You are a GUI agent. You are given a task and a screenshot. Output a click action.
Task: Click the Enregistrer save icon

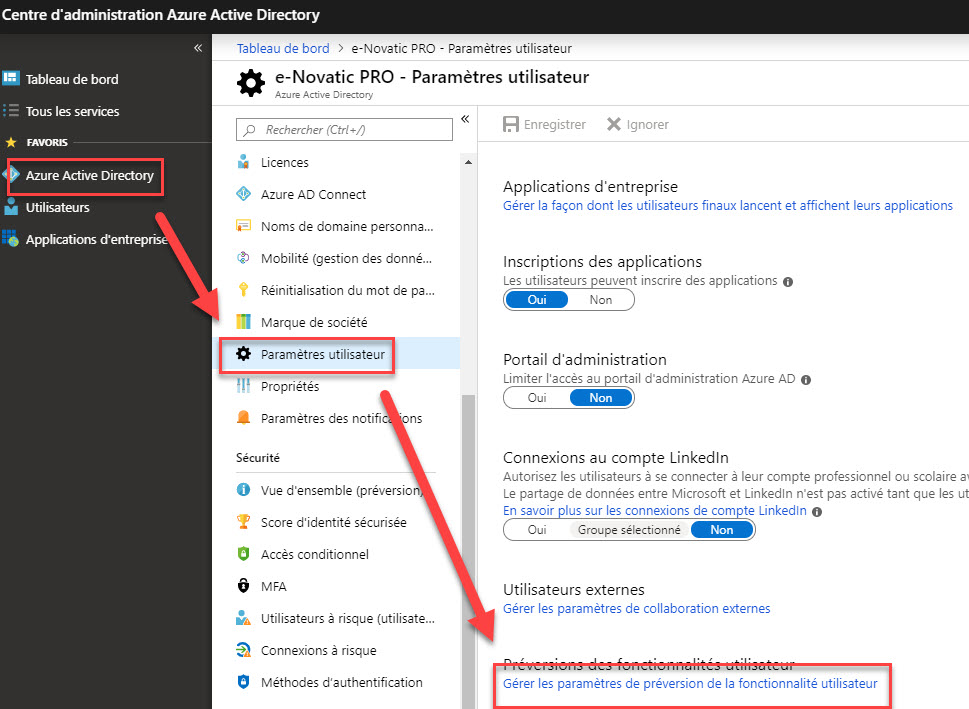510,124
